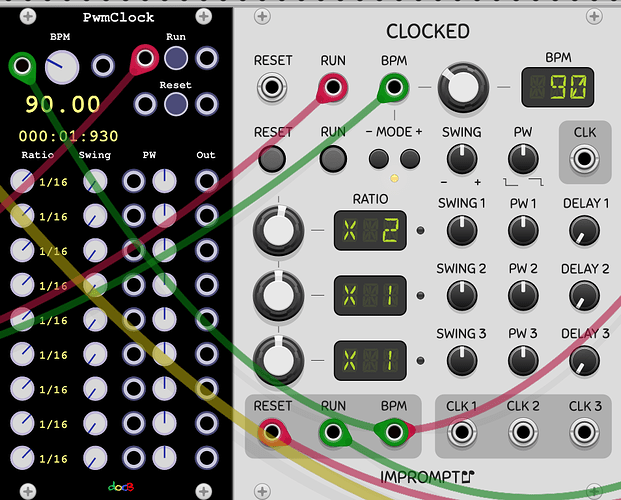Click the 90.00 BPM readout on PwmClock
The height and width of the screenshot is (500, 621).
point(63,104)
